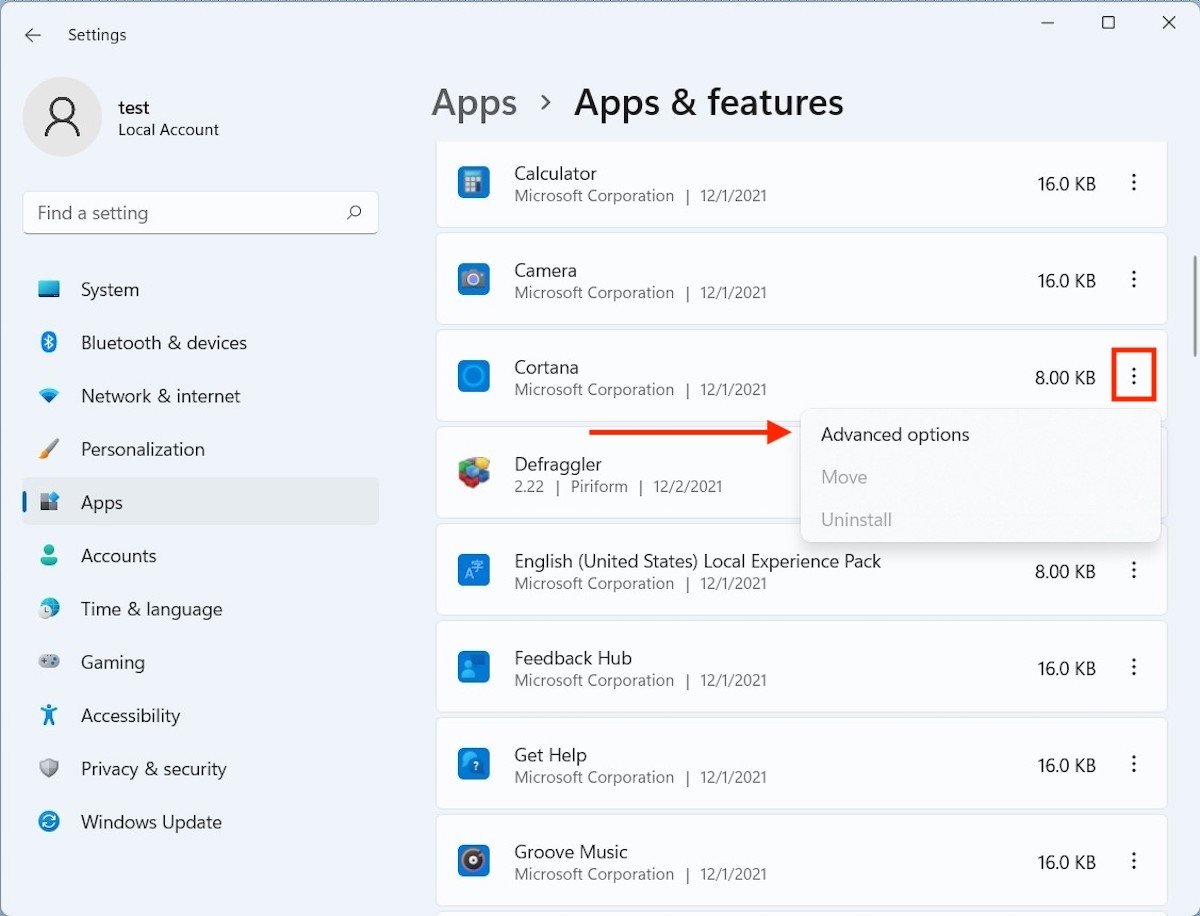
Task: Open Accounts settings
Action: [200, 556]
